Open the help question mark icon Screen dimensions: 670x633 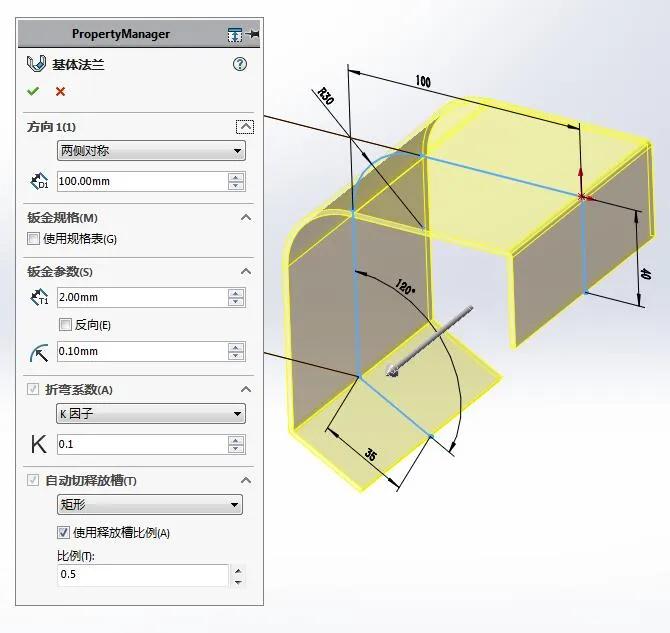240,64
